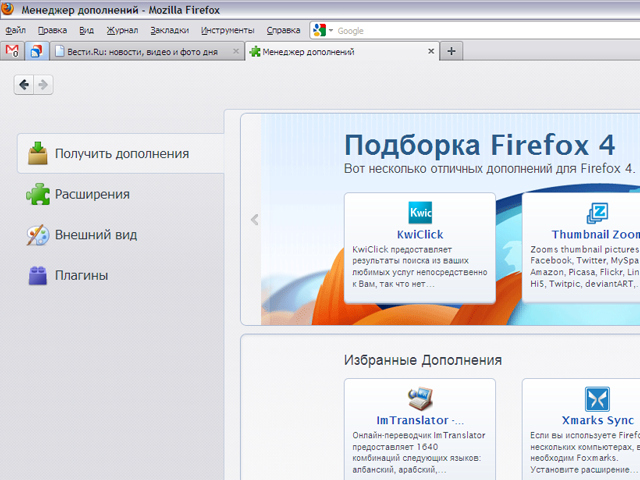Open the Внешний вид category
640x480 pixels.
pyautogui.click(x=96, y=235)
